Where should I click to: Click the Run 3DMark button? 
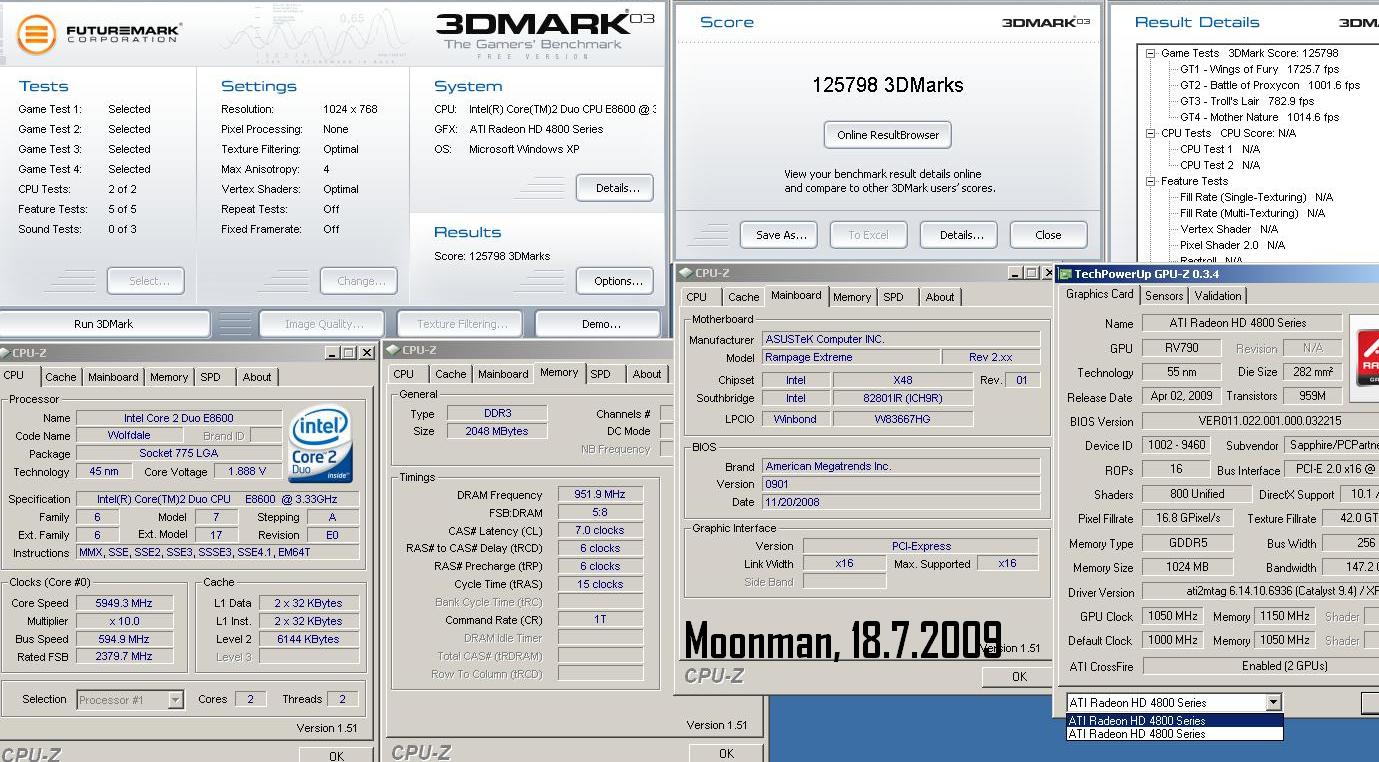104,324
